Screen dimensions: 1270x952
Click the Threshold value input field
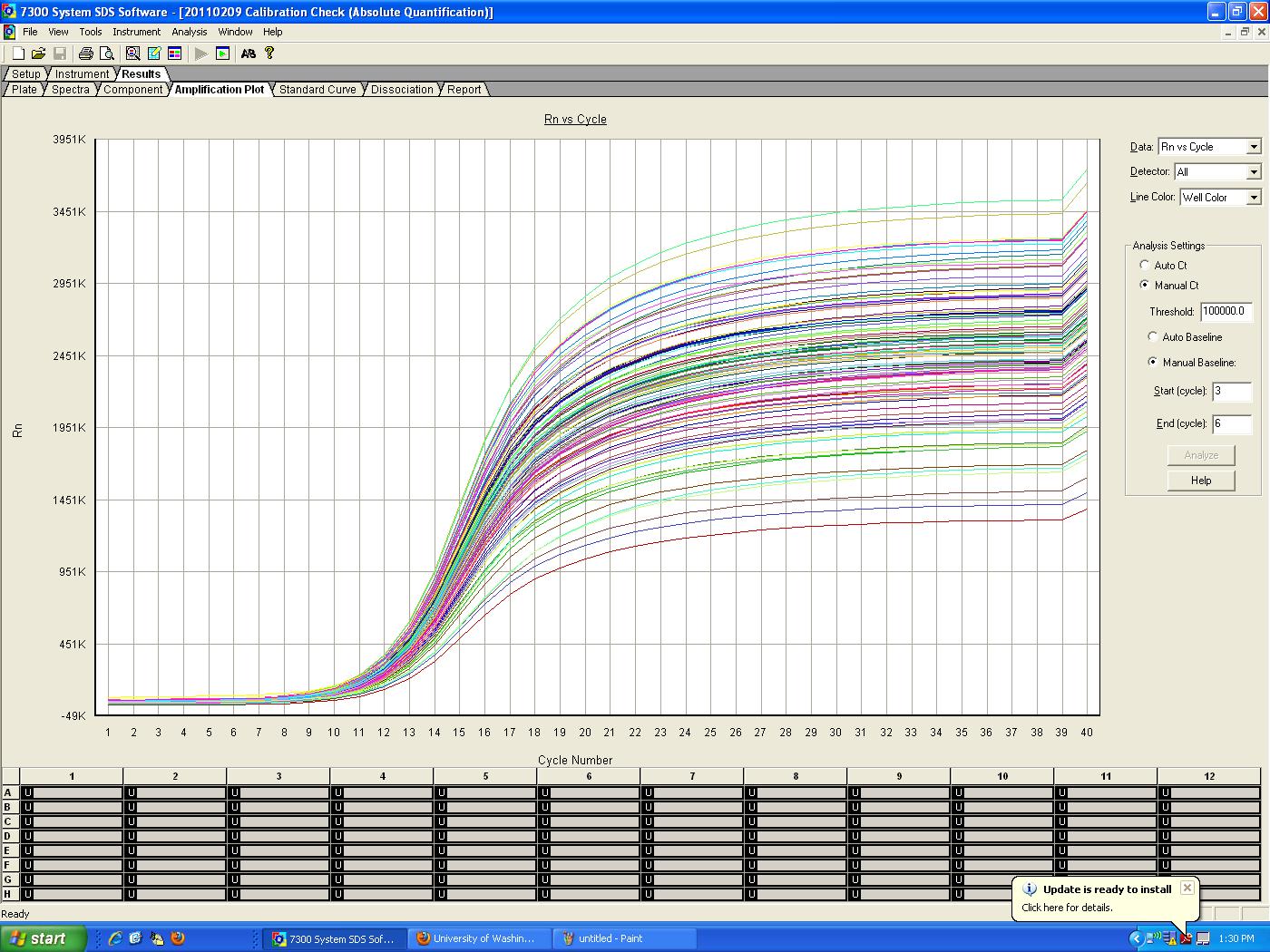point(1226,311)
